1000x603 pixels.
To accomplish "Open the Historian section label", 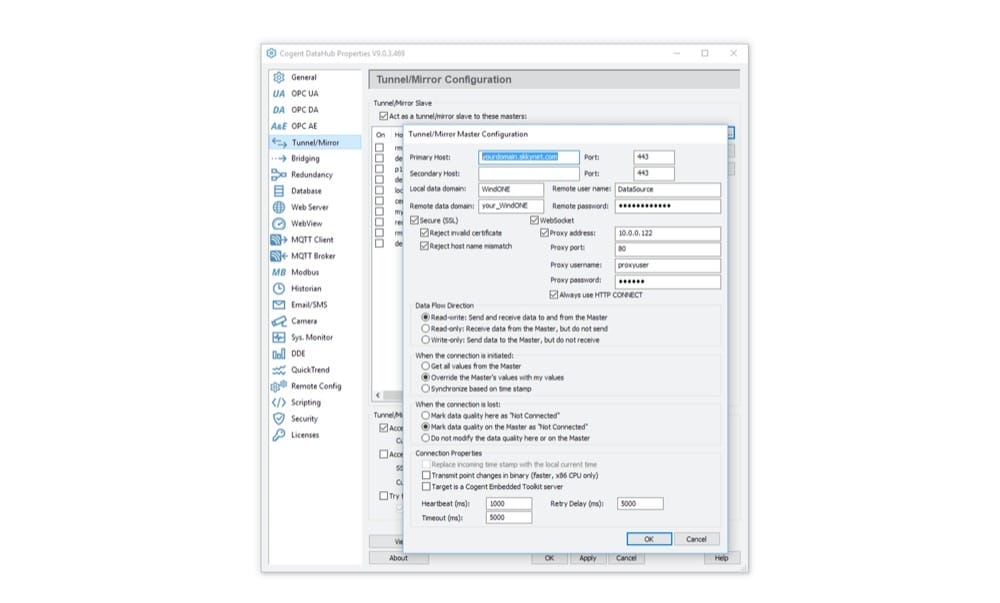I will coord(306,289).
